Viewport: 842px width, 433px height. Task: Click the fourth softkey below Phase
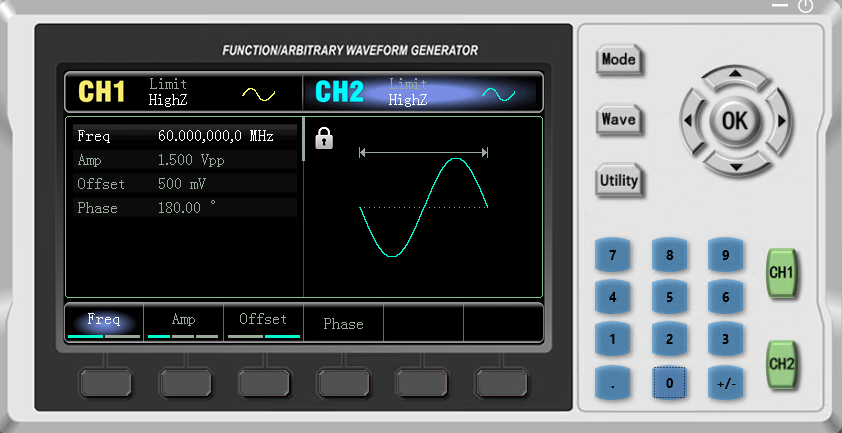pos(343,383)
